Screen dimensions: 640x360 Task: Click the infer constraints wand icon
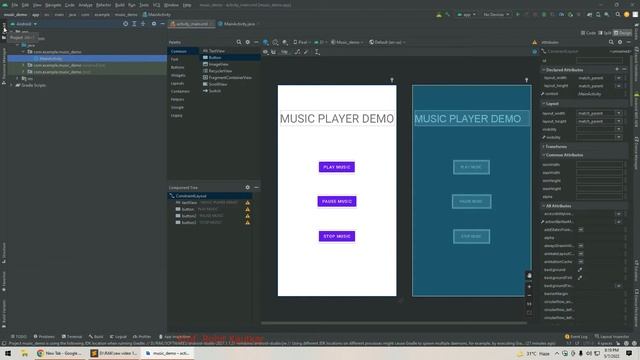coord(306,52)
